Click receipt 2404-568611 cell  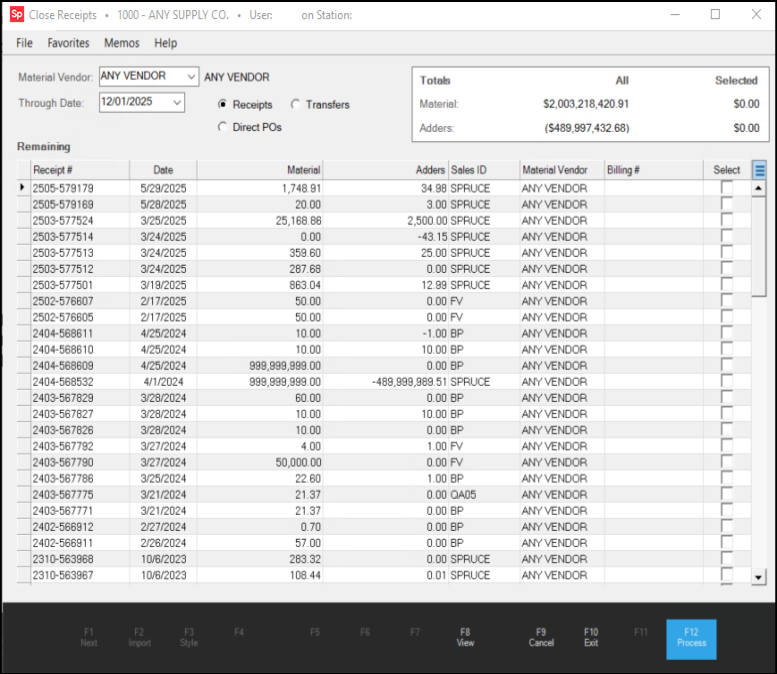[80, 333]
